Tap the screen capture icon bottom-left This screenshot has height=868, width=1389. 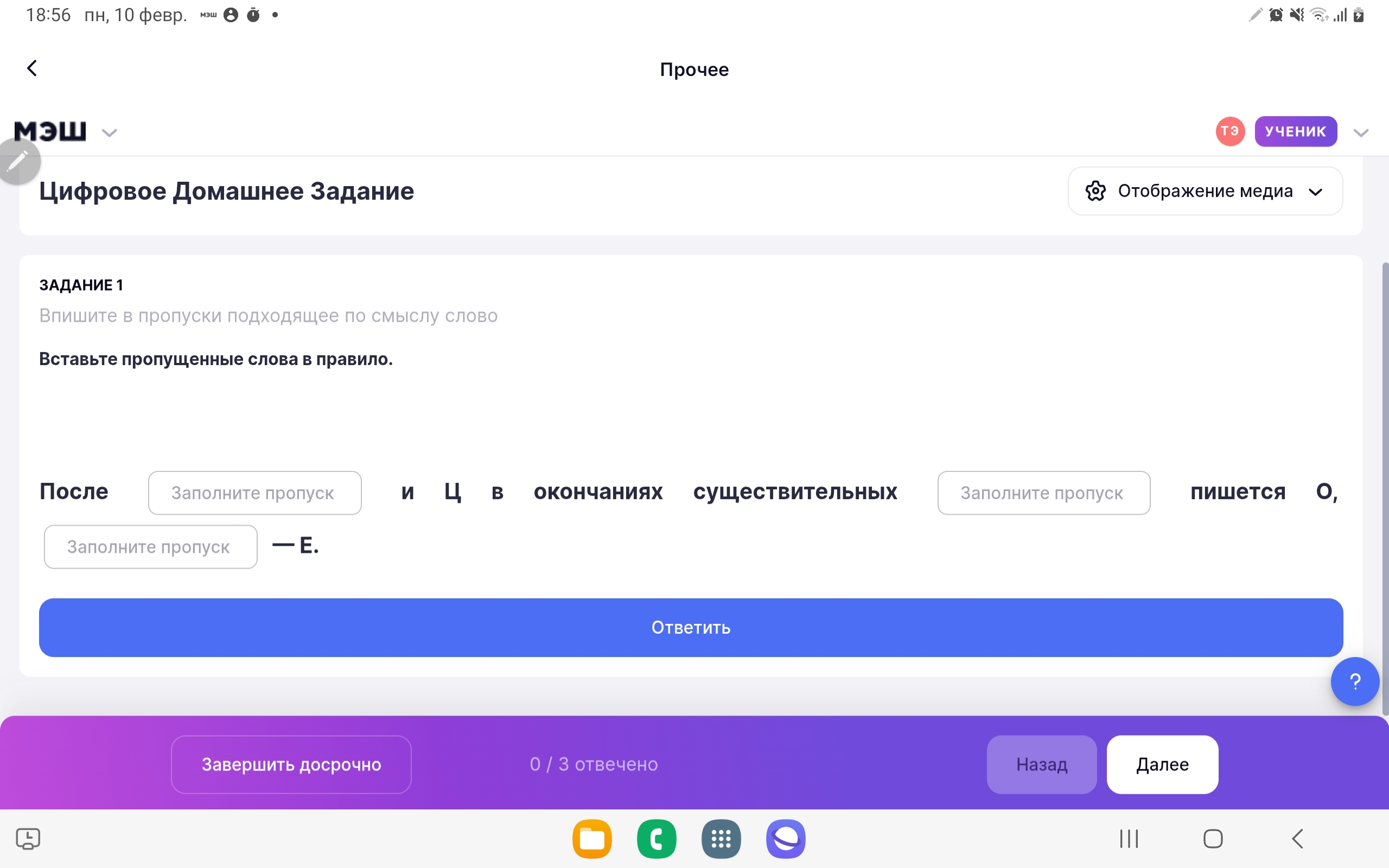point(28,839)
